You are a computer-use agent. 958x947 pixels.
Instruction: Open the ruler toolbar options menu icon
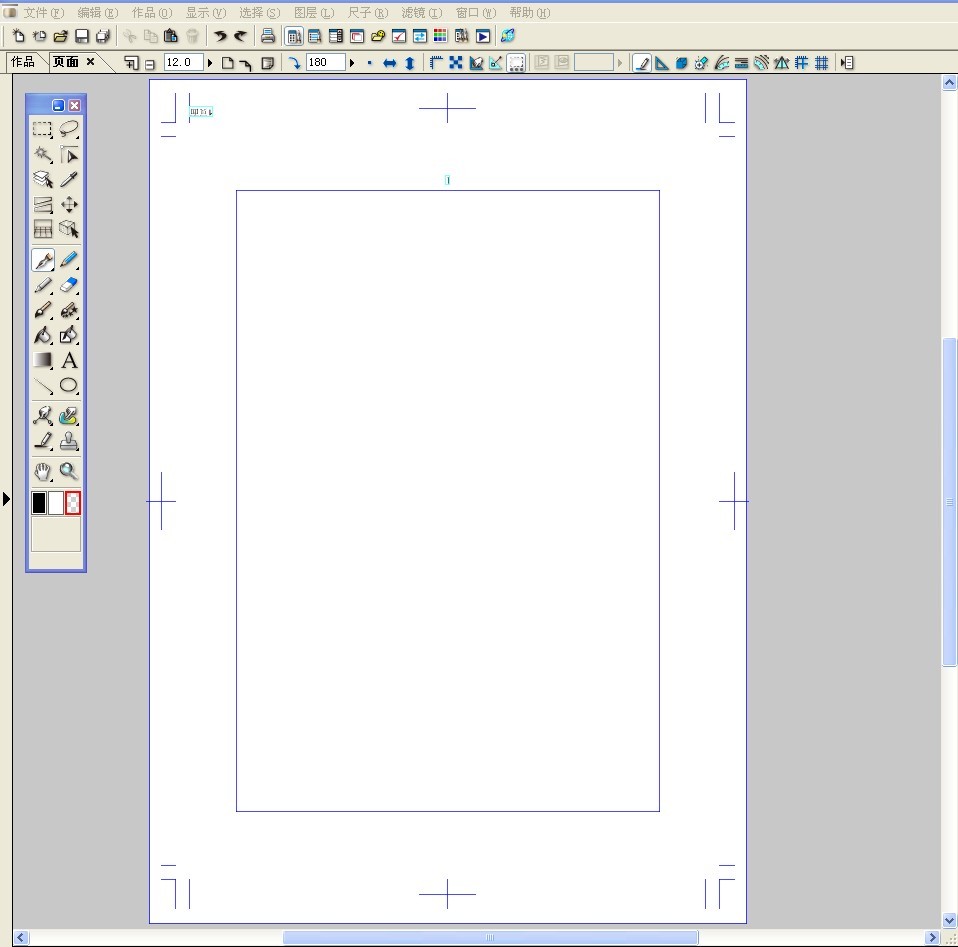pyautogui.click(x=847, y=63)
